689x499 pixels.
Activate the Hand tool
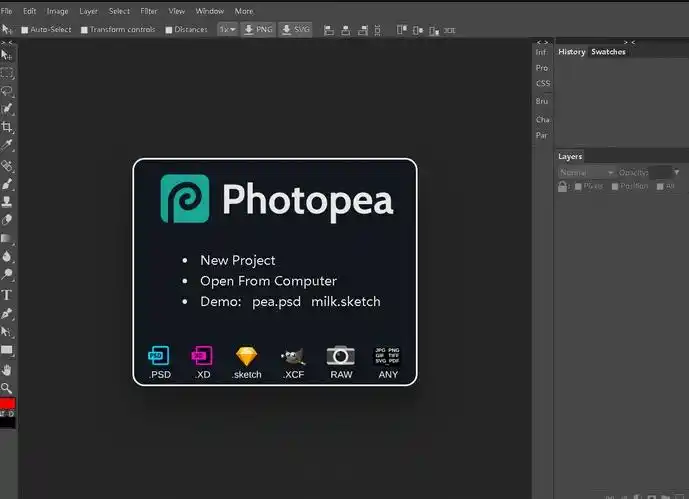tap(7, 370)
